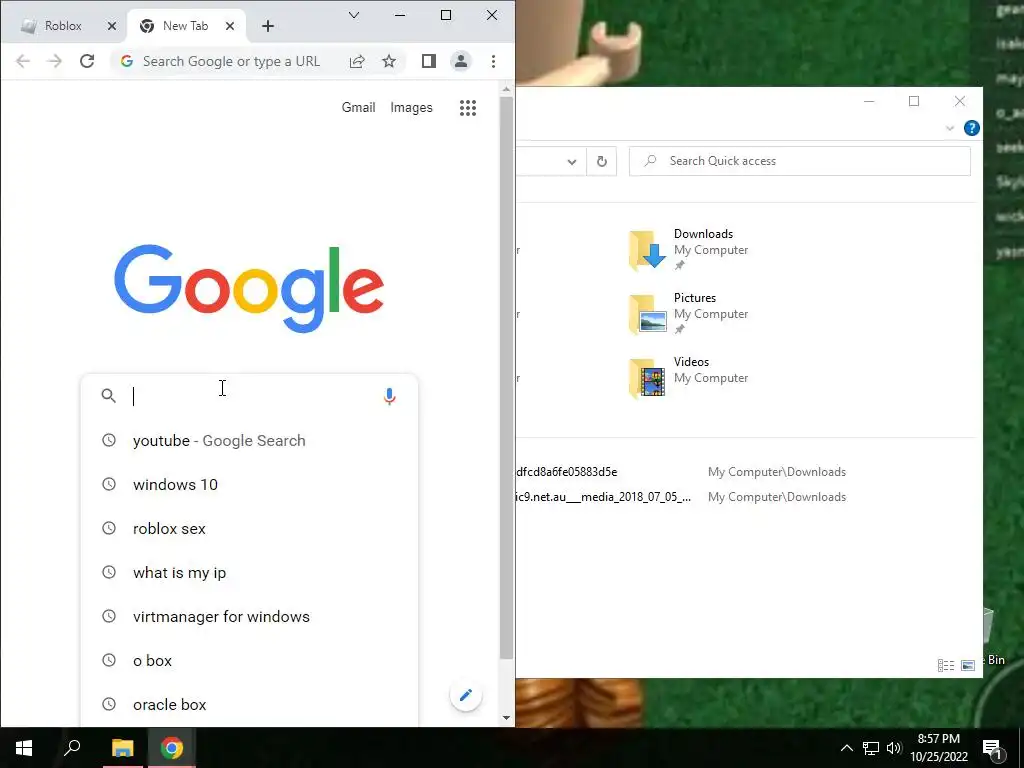1024x768 pixels.
Task: Click the Chrome vertical scrollbar
Action: [507, 377]
